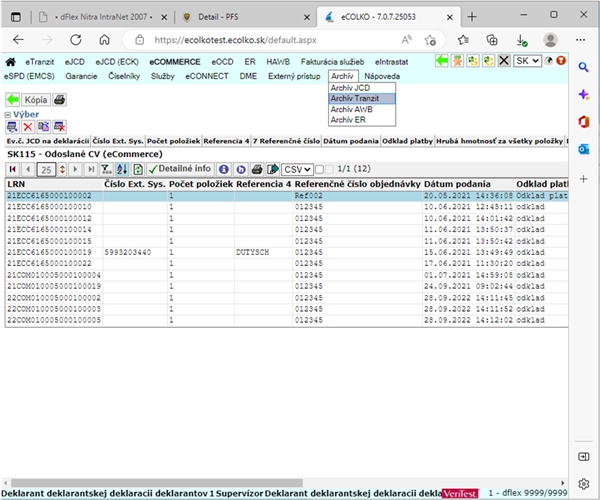The image size is (600, 500).
Task: Click the green back arrow next to Kópia
Action: pyautogui.click(x=12, y=100)
